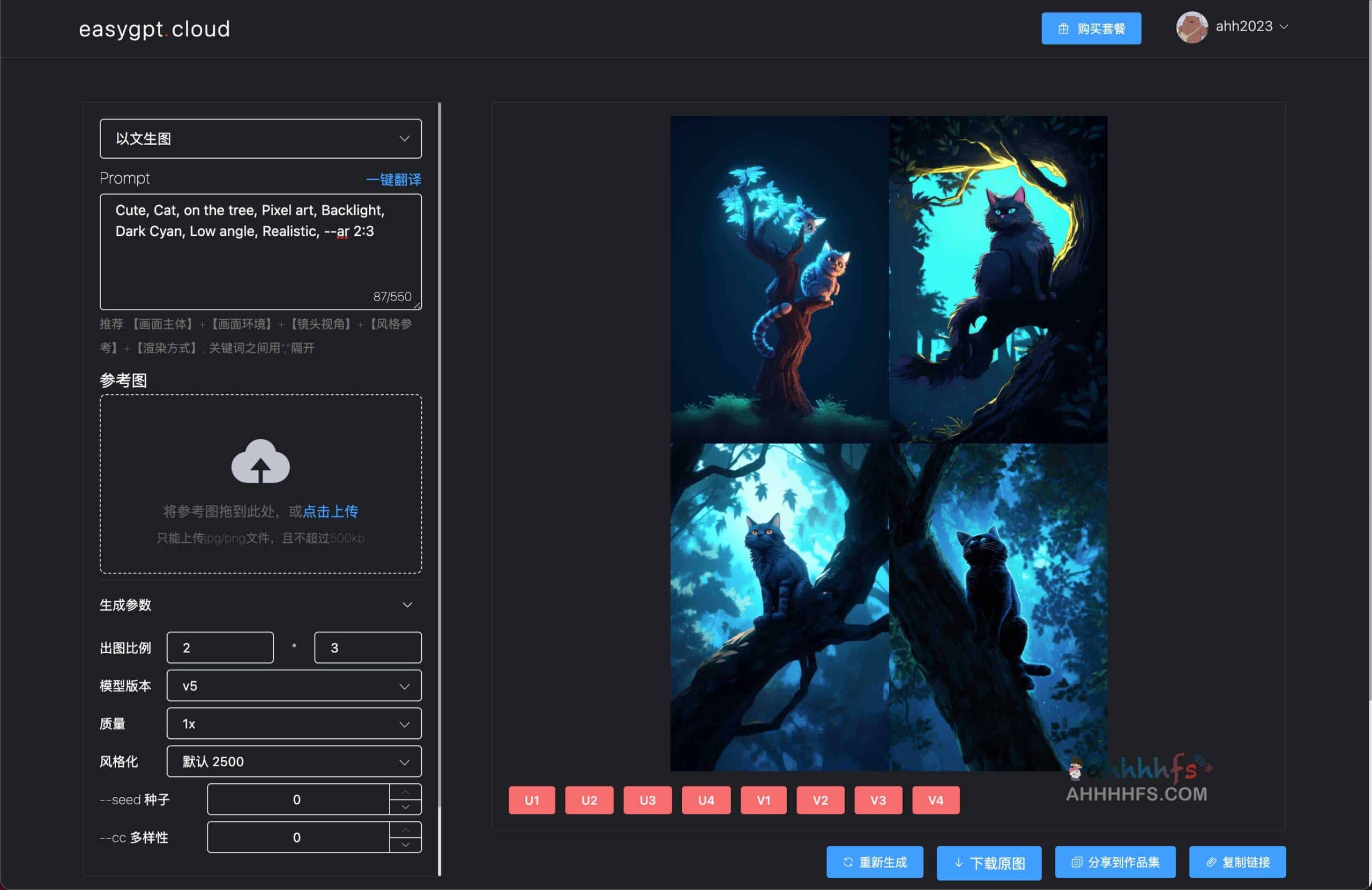Click the prompt textarea resize handle
This screenshot has height=890, width=1372.
point(417,305)
